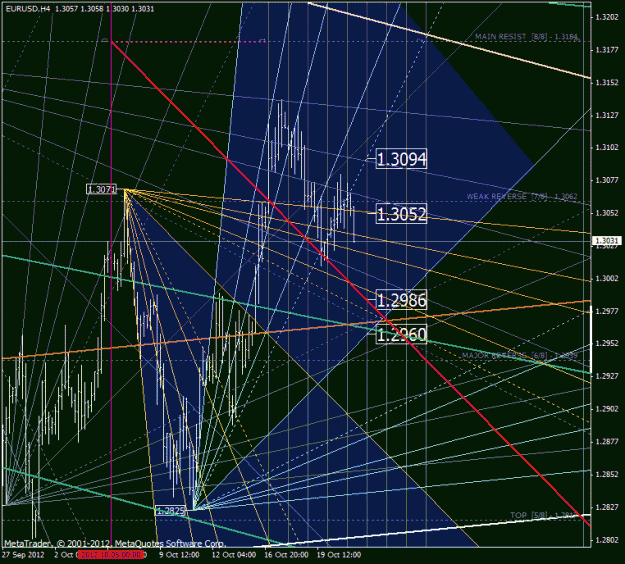Select the boxed 1.3094 price label
The height and width of the screenshot is (564, 625).
click(x=401, y=159)
